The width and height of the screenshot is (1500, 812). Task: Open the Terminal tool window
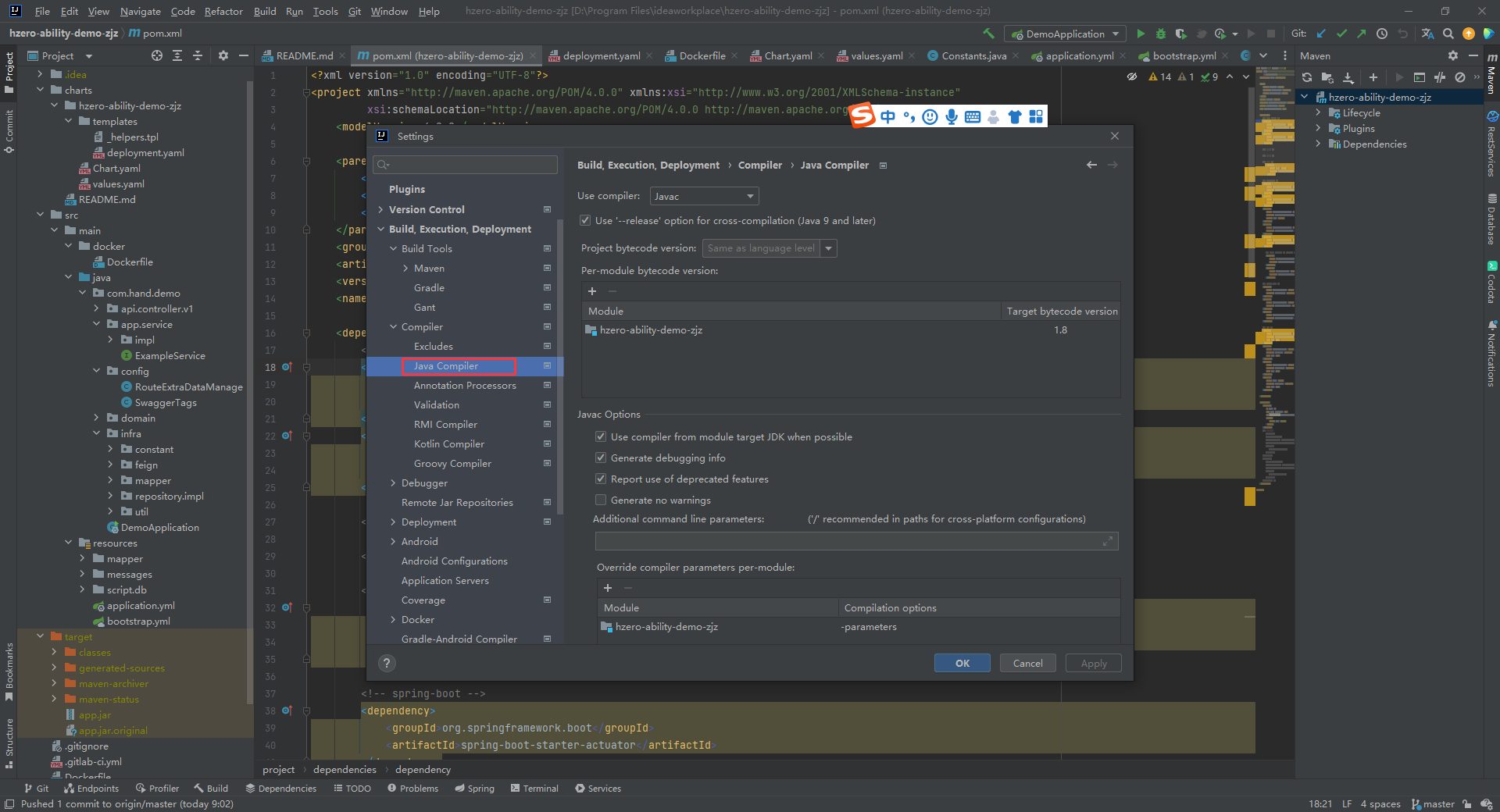point(534,789)
